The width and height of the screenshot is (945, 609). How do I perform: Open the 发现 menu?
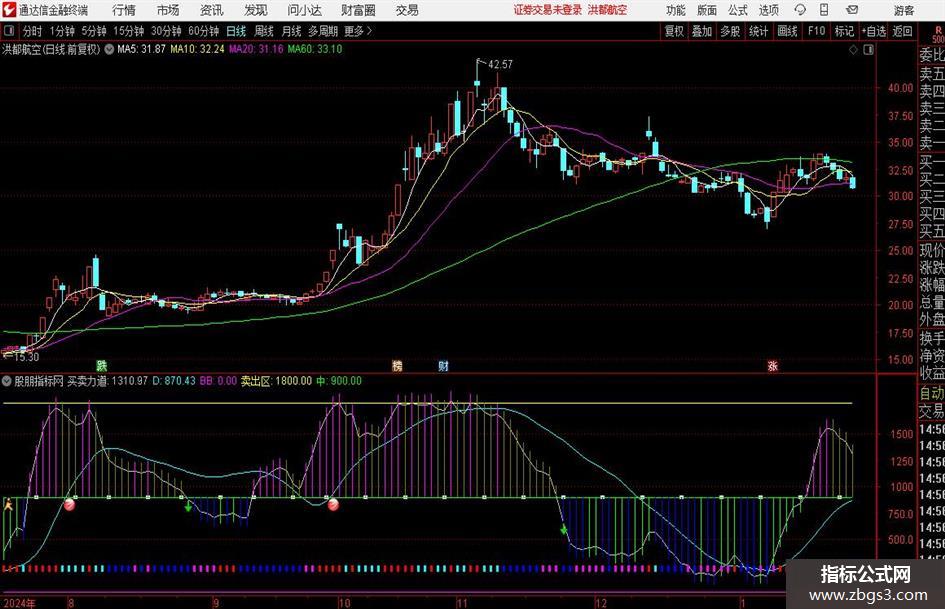click(256, 10)
